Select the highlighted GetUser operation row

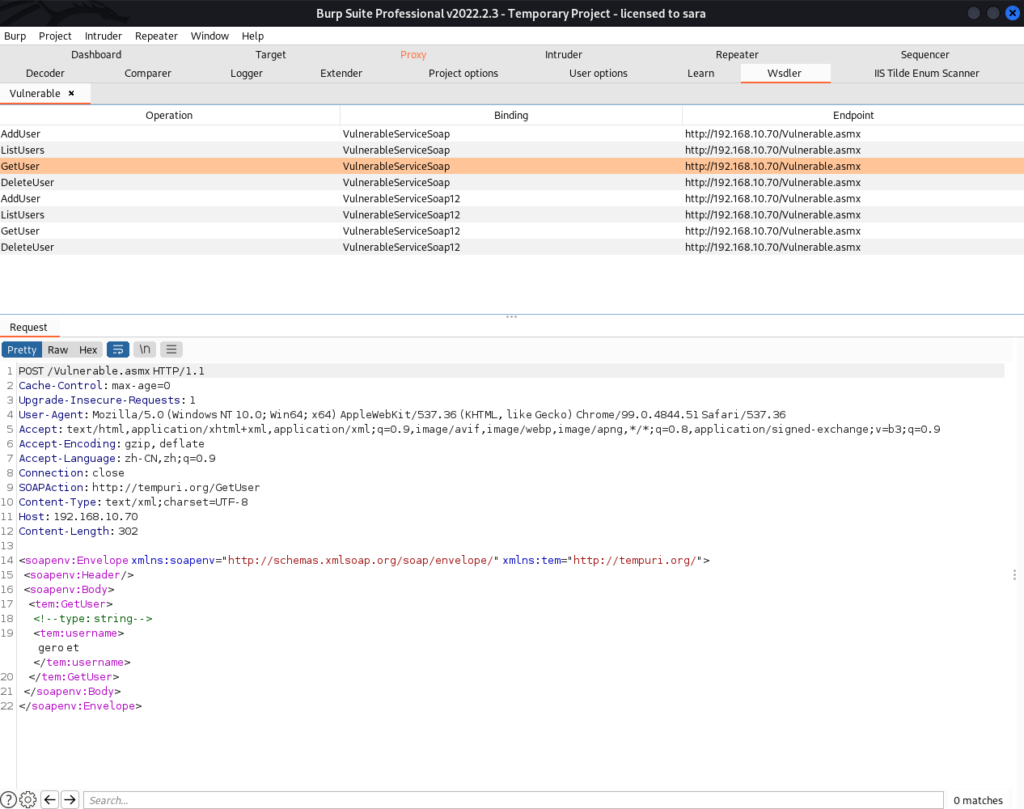pyautogui.click(x=512, y=167)
